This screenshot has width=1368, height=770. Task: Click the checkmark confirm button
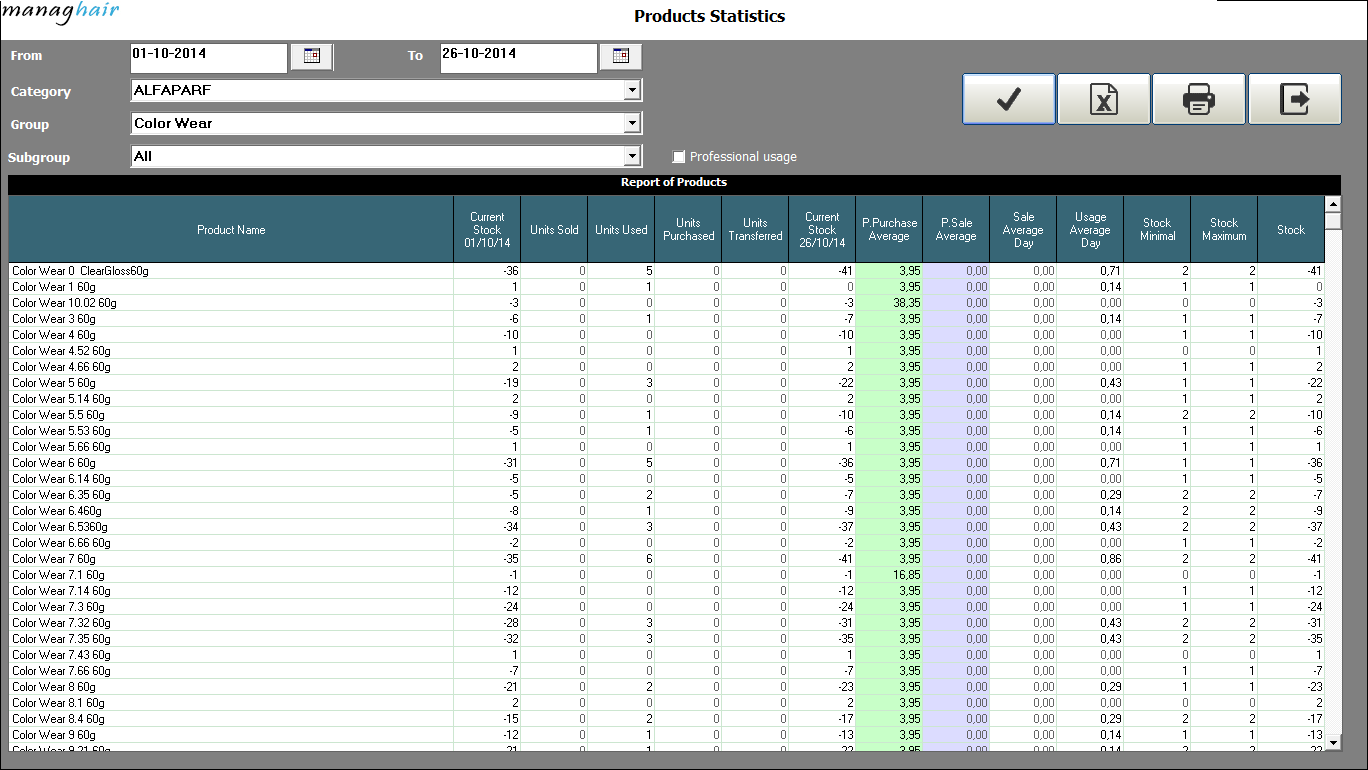tap(1008, 99)
